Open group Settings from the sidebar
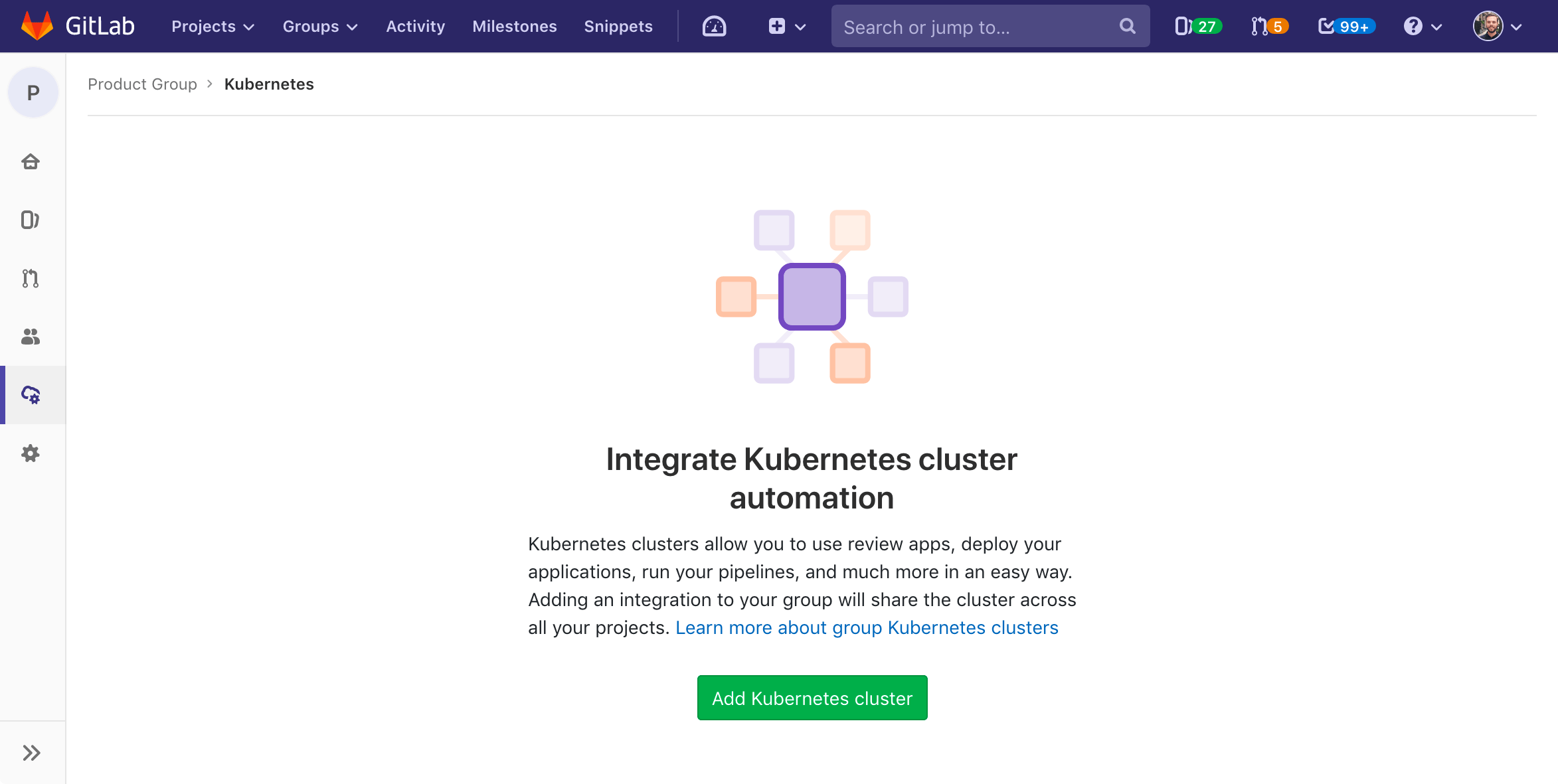The image size is (1558, 784). (x=30, y=453)
